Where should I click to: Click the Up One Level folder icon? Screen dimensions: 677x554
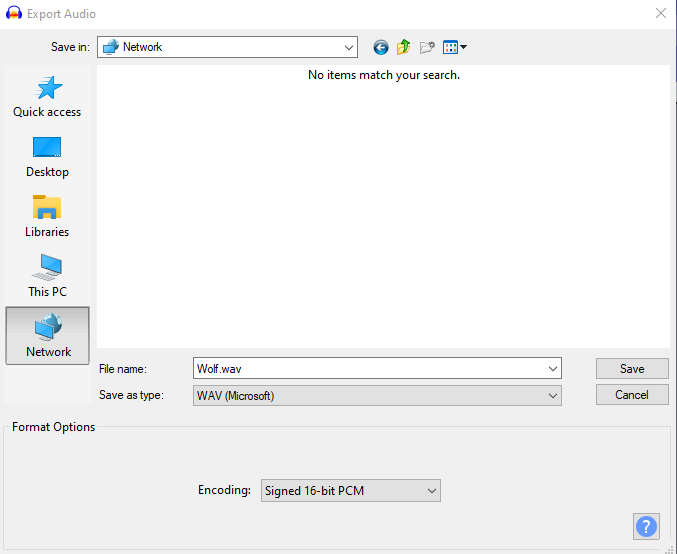click(404, 47)
